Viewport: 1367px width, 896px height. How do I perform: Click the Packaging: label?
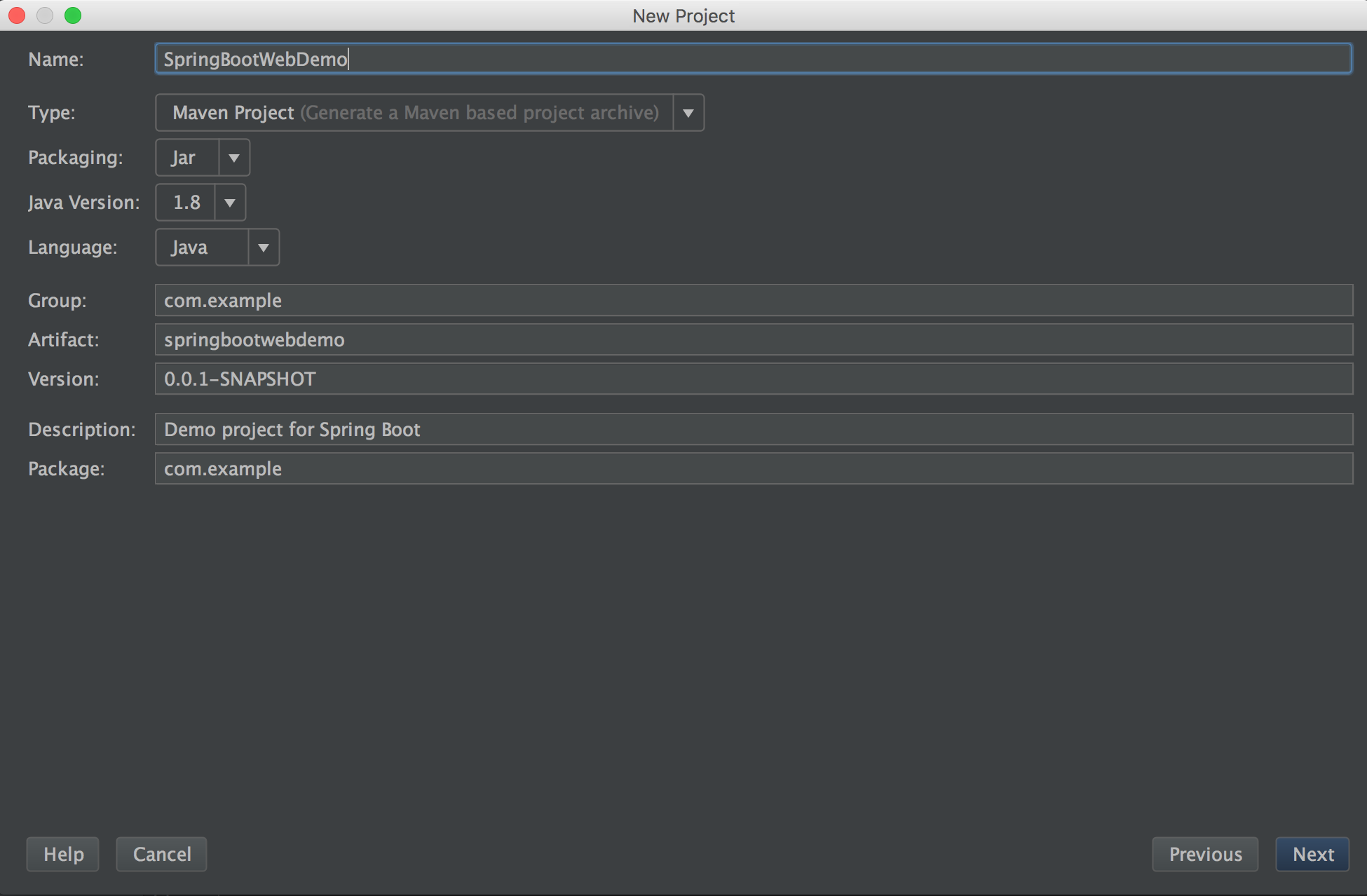[x=76, y=158]
